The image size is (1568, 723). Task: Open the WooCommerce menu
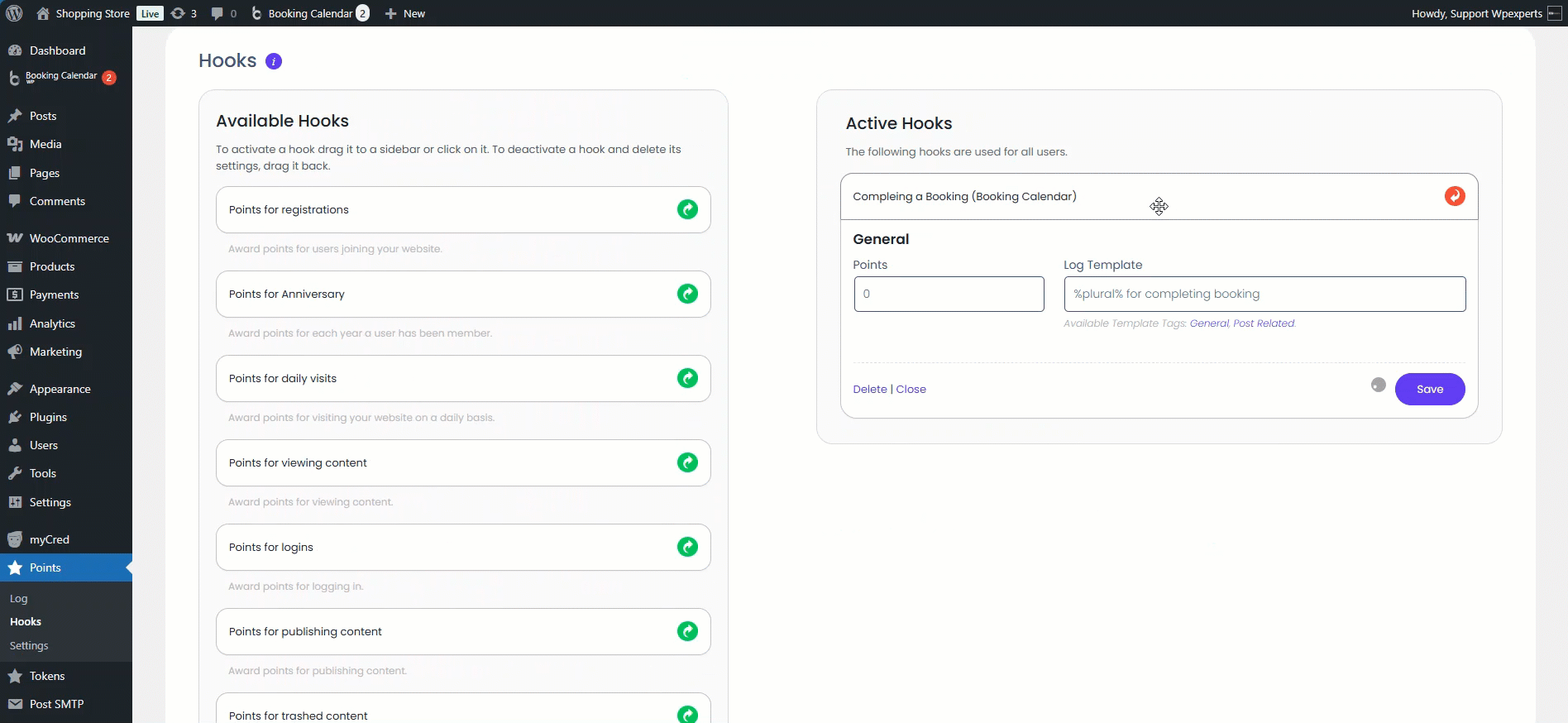click(69, 238)
